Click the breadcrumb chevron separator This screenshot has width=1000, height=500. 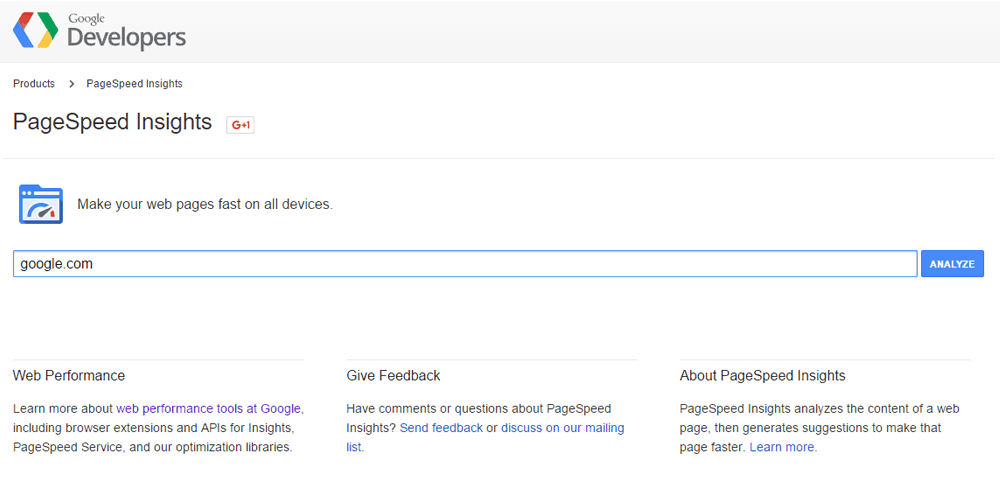click(72, 84)
